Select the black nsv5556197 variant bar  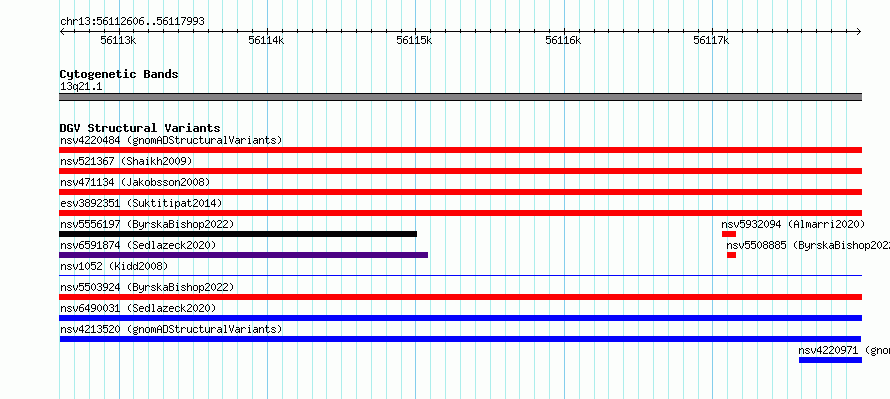(x=238, y=234)
